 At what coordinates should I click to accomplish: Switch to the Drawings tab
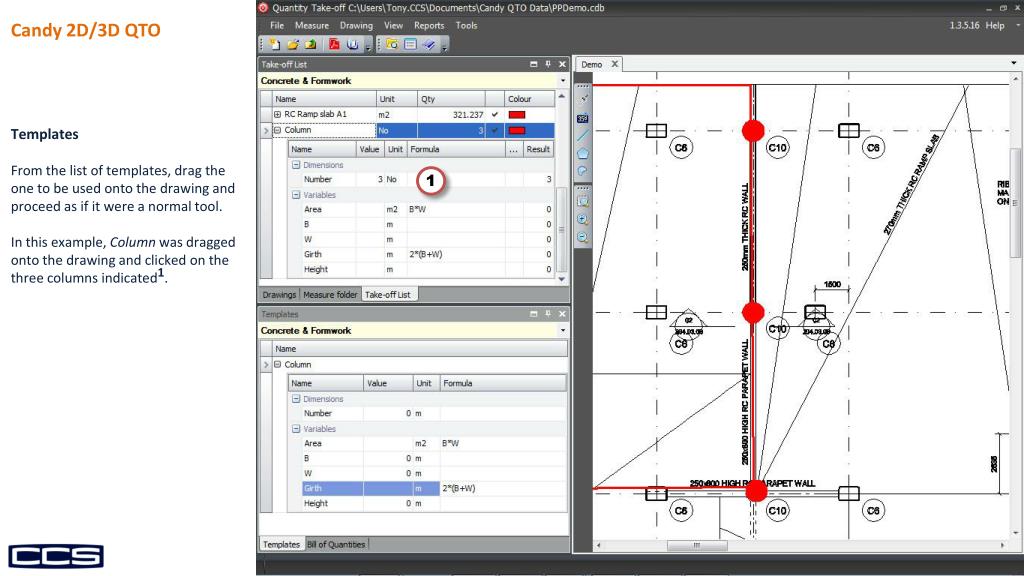(279, 295)
